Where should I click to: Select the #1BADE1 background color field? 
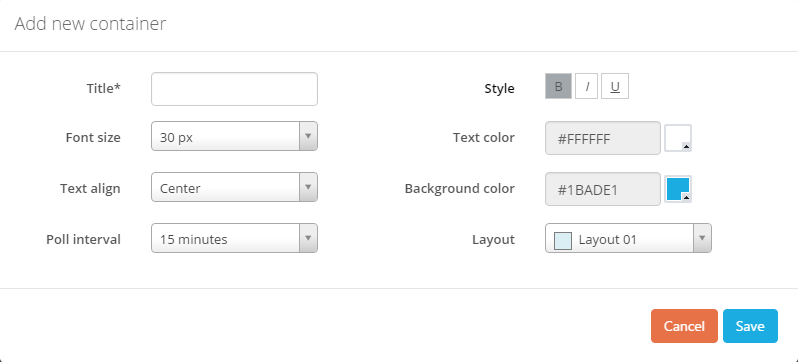[603, 189]
